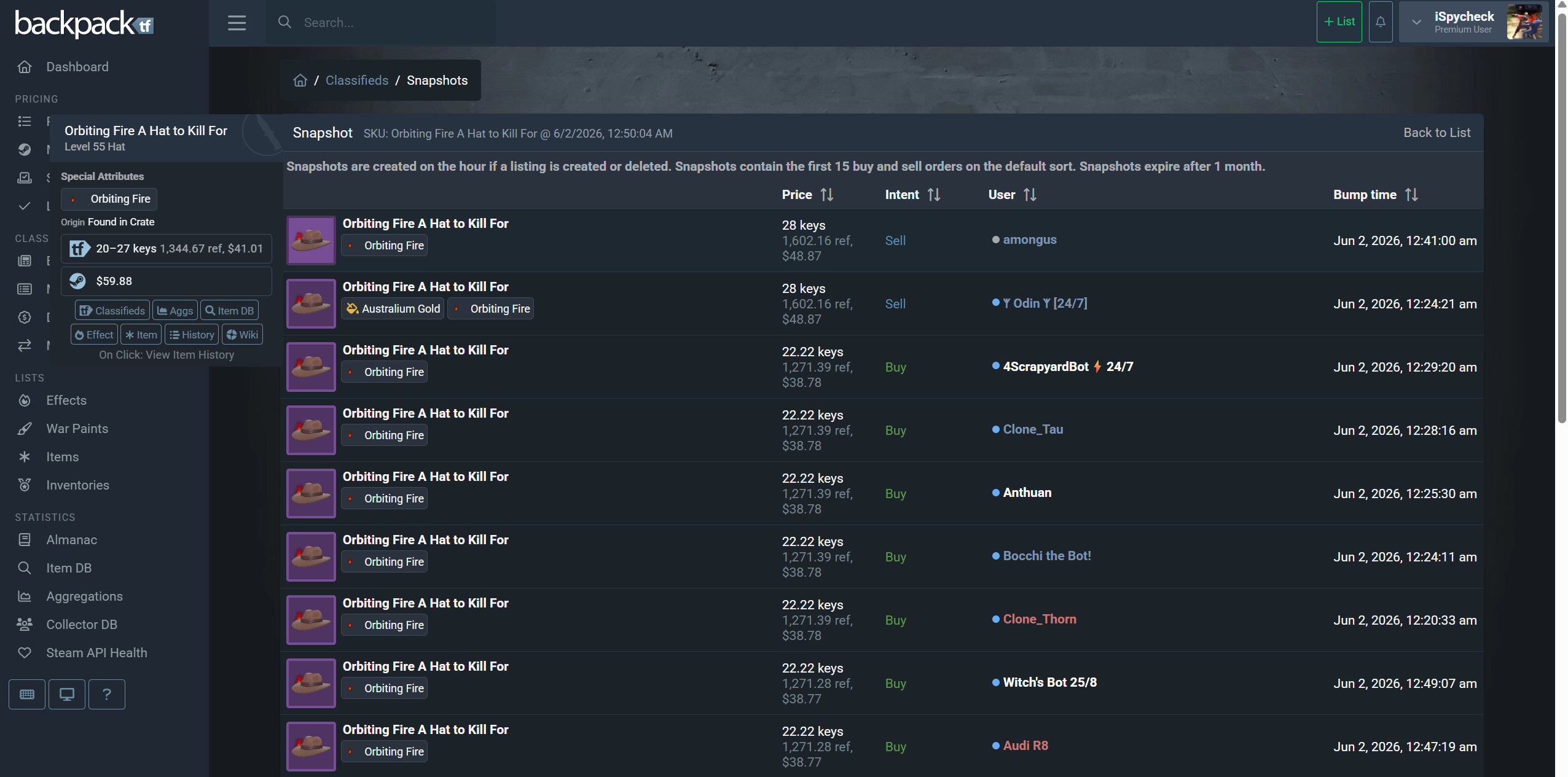Click Australium Gold tag in Odin listing

point(393,309)
